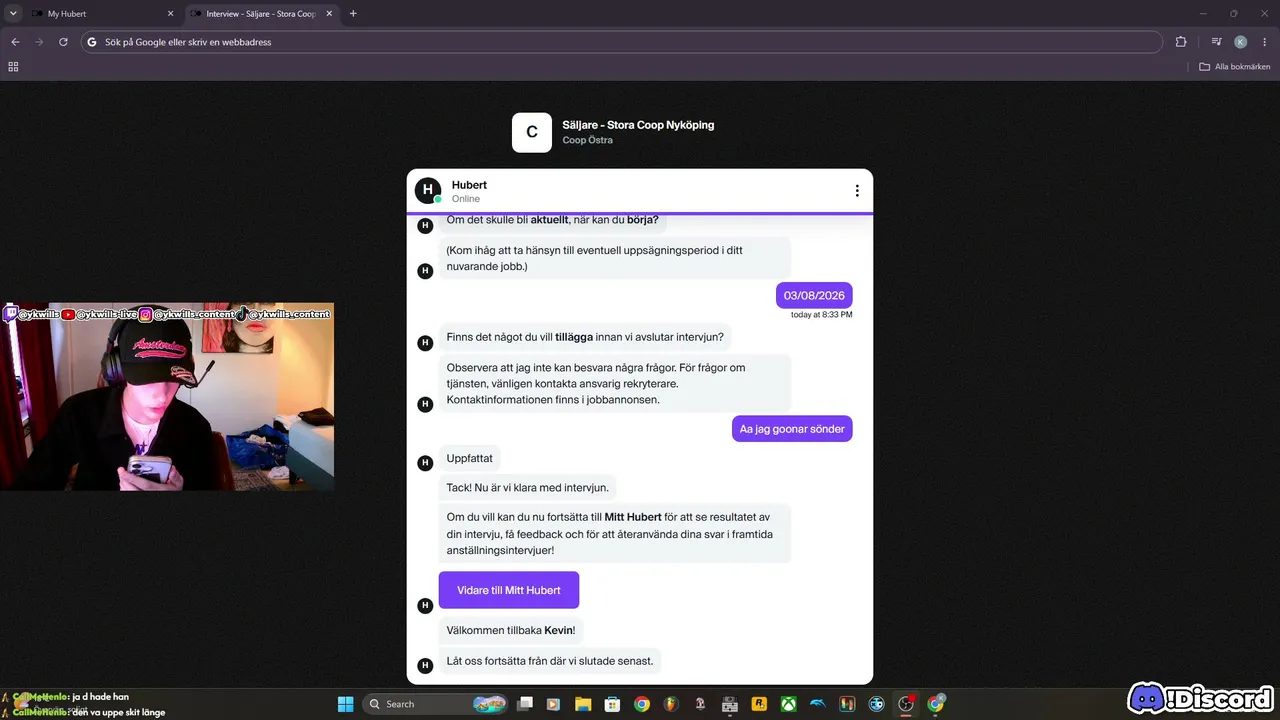Open the media controls icon
The width and height of the screenshot is (1280, 720).
tap(1216, 42)
